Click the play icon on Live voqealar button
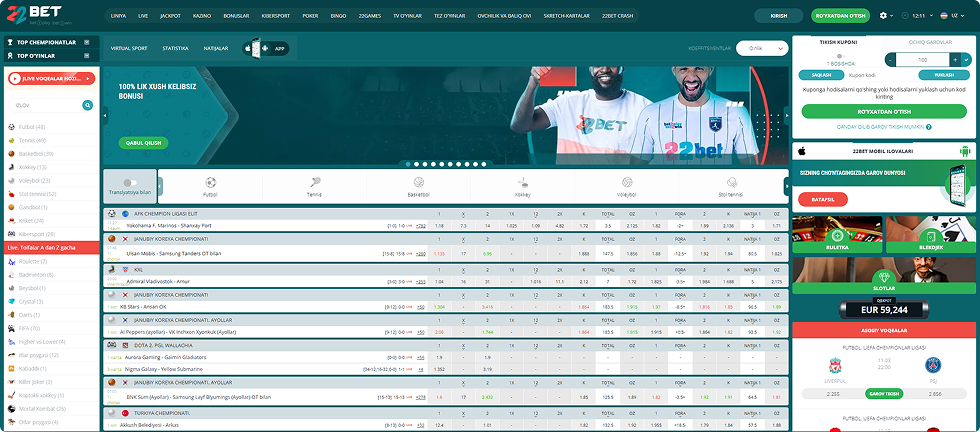The image size is (980, 432). 16,79
